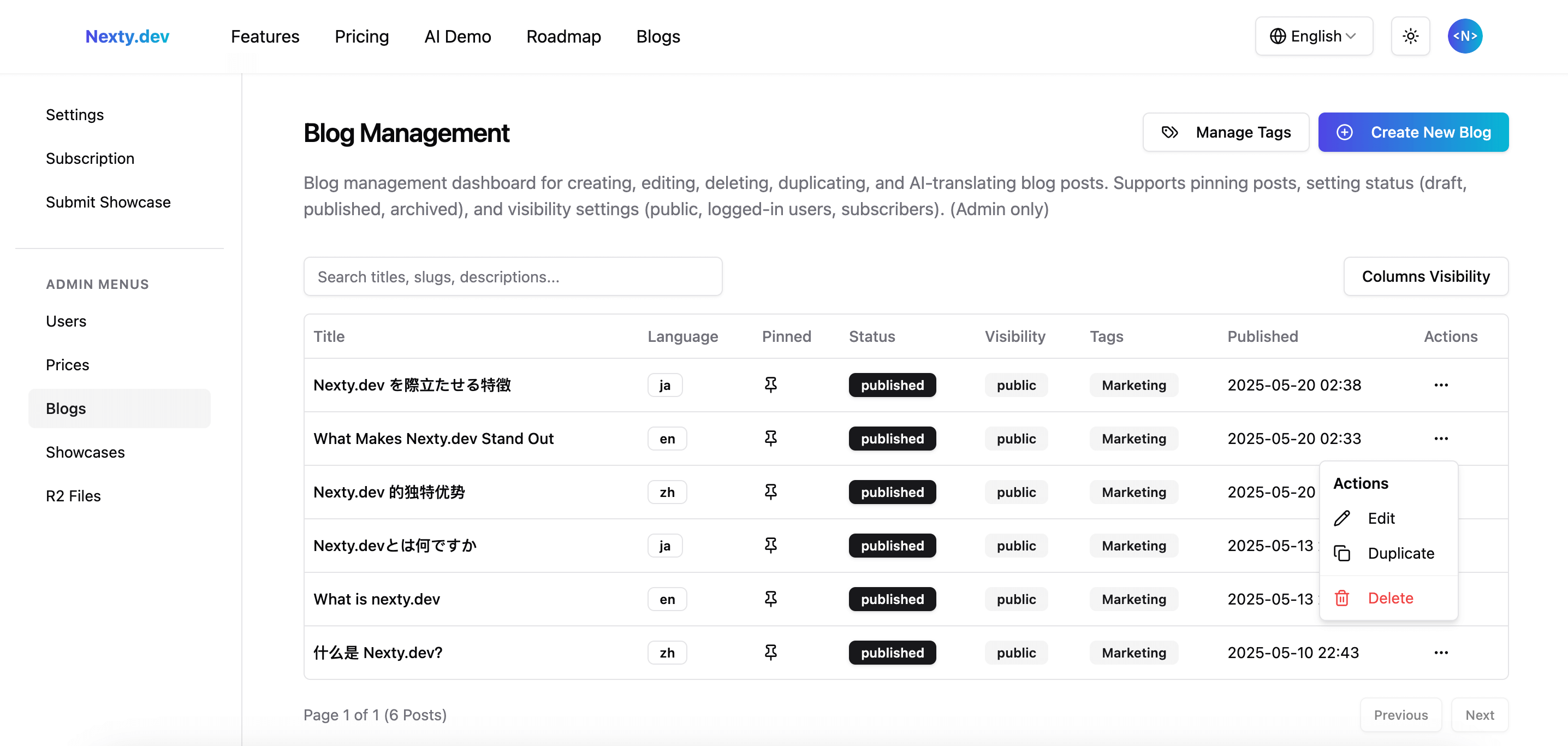Open actions for '什么是 Nexty.dev?' row
The image size is (1568, 746).
click(1440, 653)
